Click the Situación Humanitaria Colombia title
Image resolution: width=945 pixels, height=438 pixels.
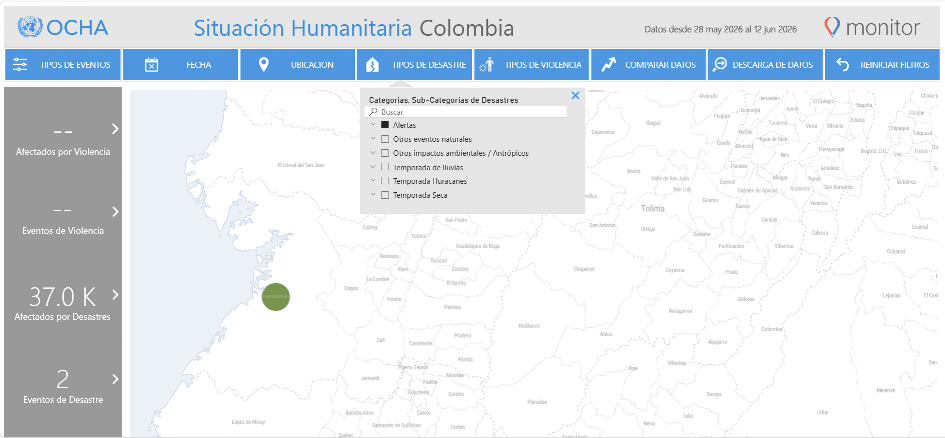pyautogui.click(x=354, y=28)
